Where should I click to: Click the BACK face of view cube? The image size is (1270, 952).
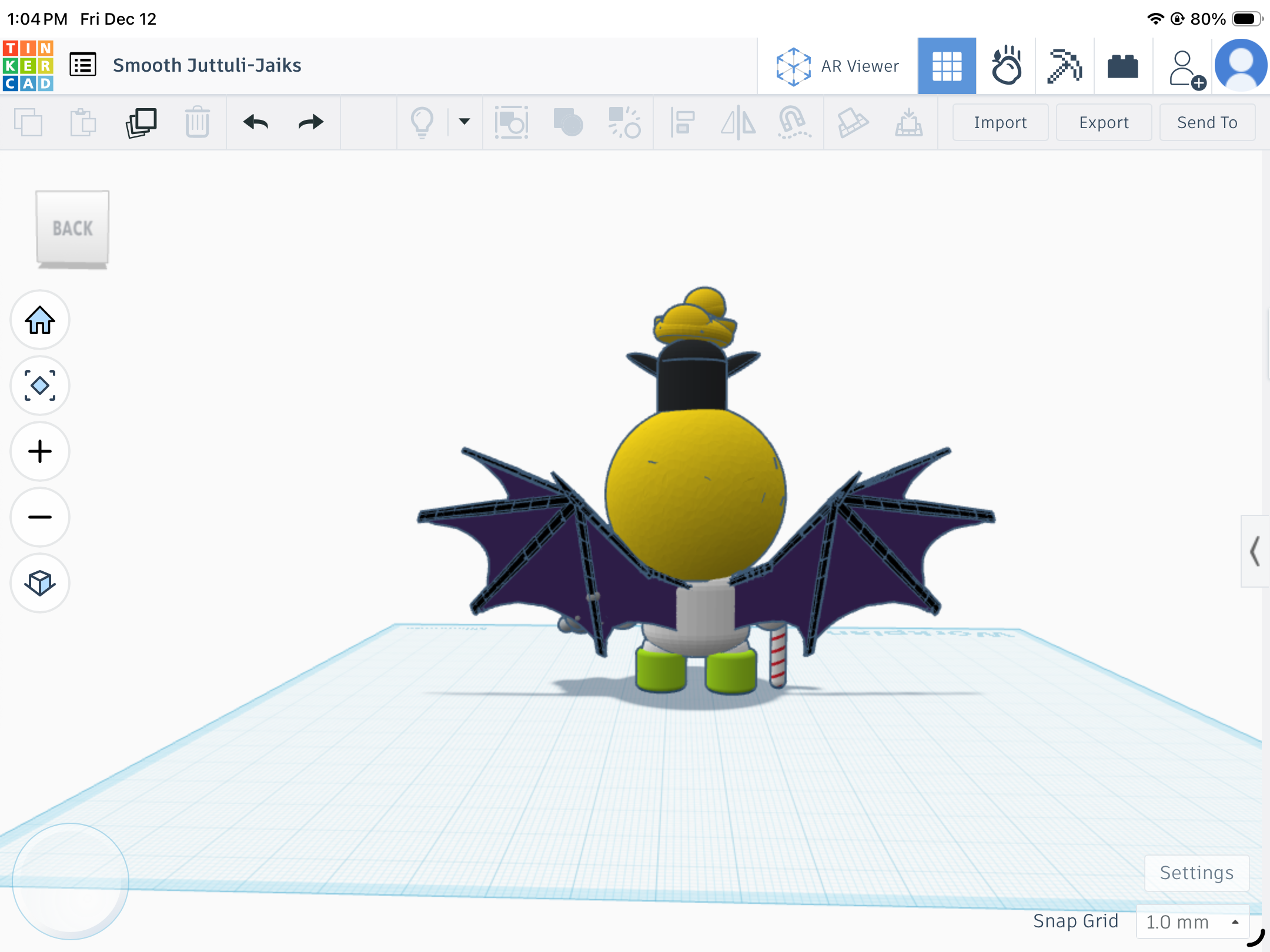(x=72, y=228)
